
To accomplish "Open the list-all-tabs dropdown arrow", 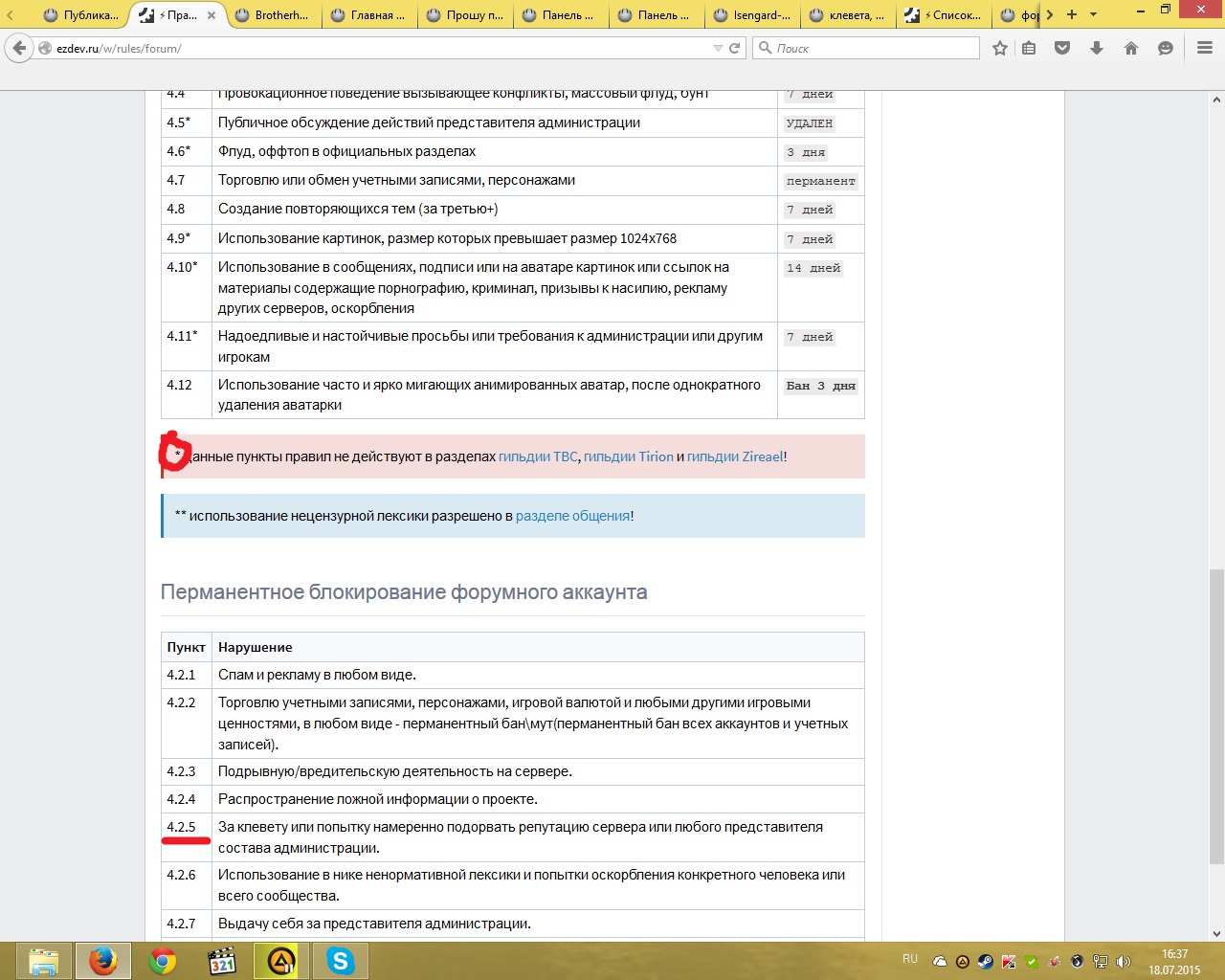I will click(1094, 14).
